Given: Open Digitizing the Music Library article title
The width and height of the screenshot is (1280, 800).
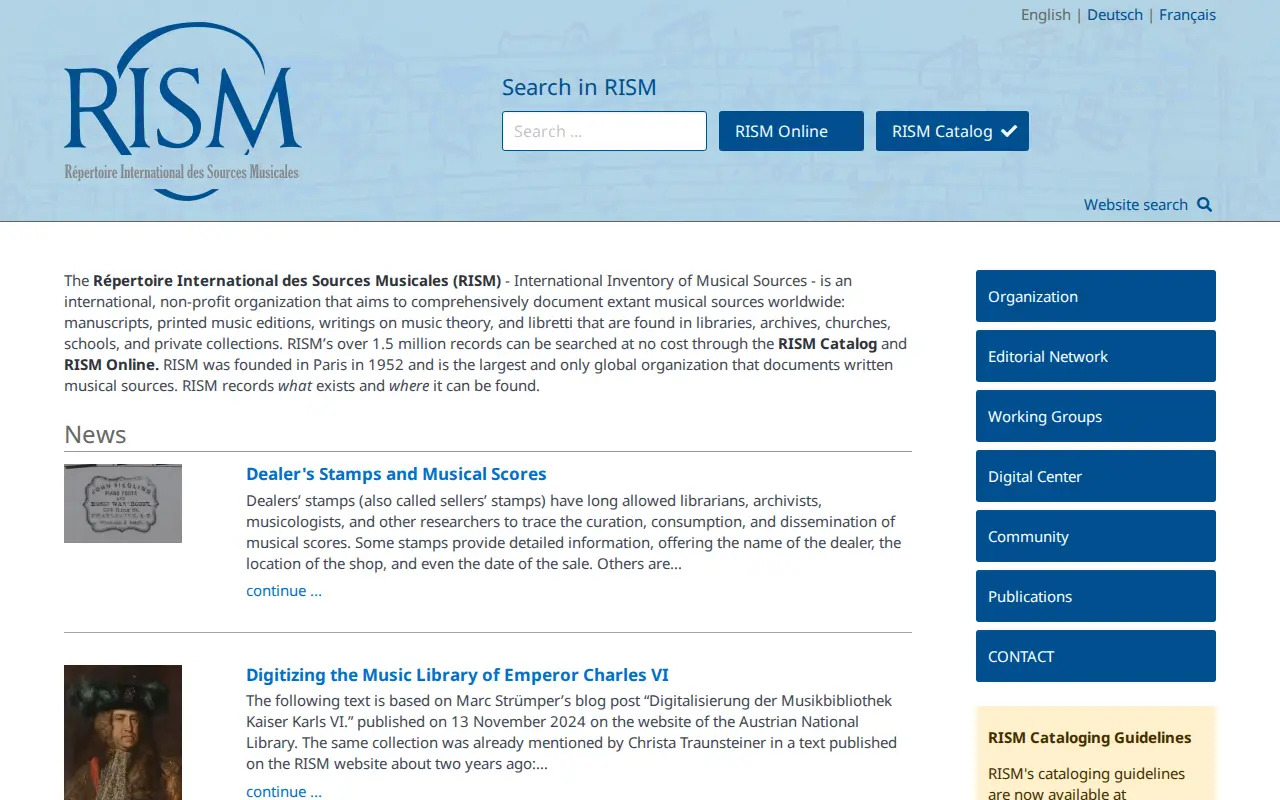Looking at the screenshot, I should pyautogui.click(x=457, y=675).
